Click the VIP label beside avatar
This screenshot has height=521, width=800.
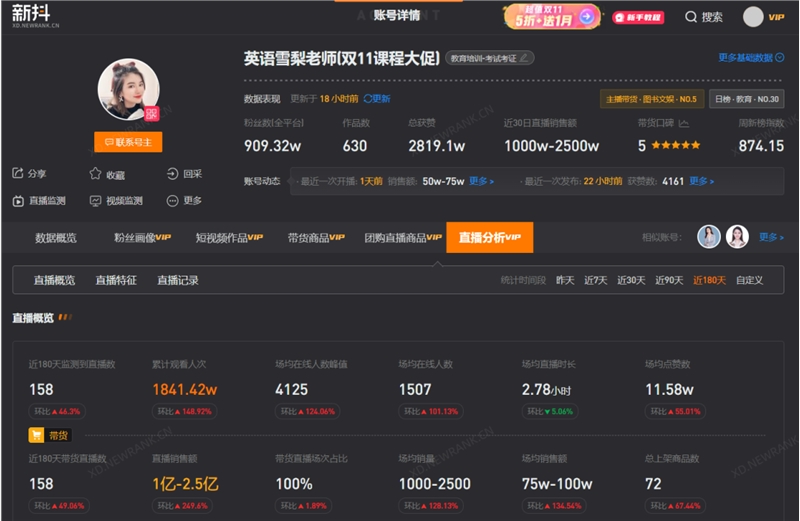(776, 17)
